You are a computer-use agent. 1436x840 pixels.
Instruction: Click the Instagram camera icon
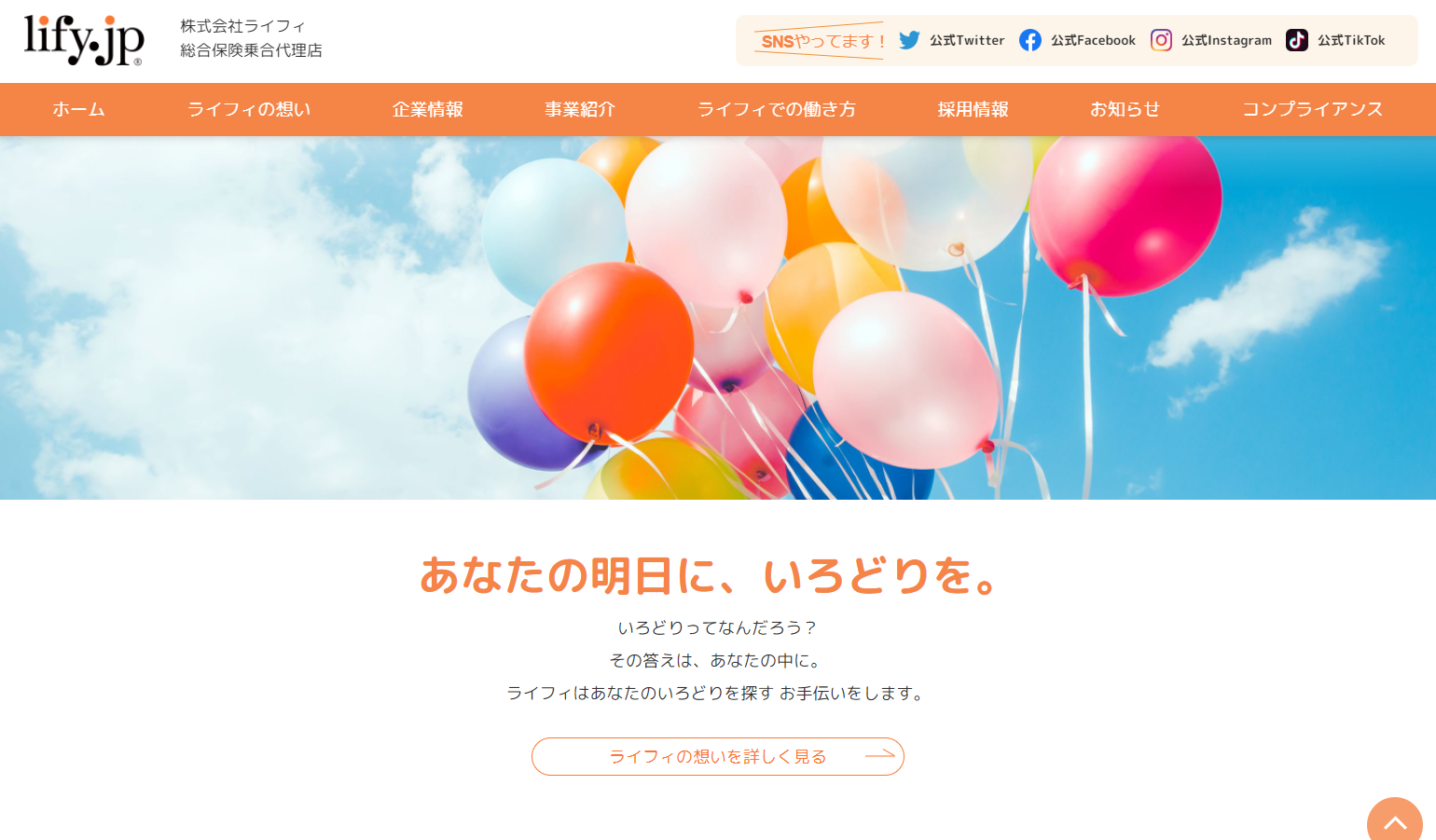[x=1161, y=40]
